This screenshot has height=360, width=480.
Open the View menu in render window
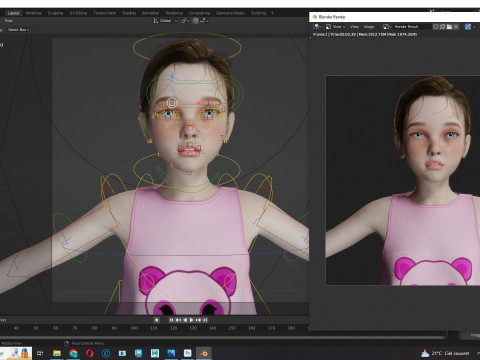point(354,27)
